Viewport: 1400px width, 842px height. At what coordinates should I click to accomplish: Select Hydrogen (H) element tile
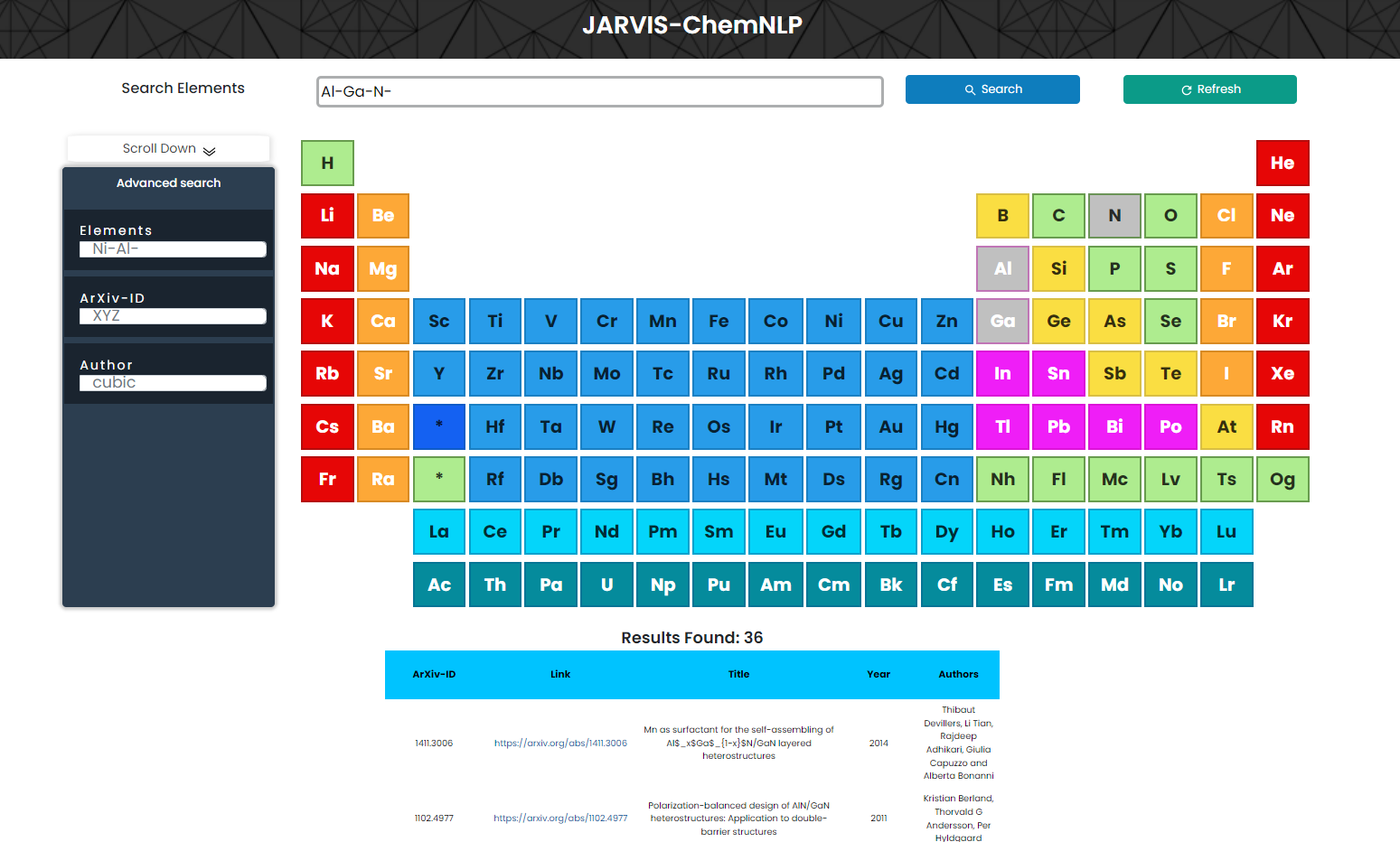(327, 163)
